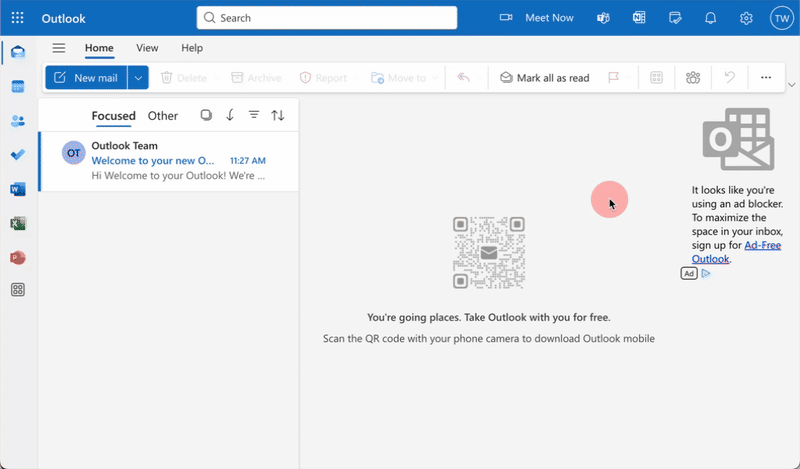Launch Word from the left app bar

[x=18, y=189]
